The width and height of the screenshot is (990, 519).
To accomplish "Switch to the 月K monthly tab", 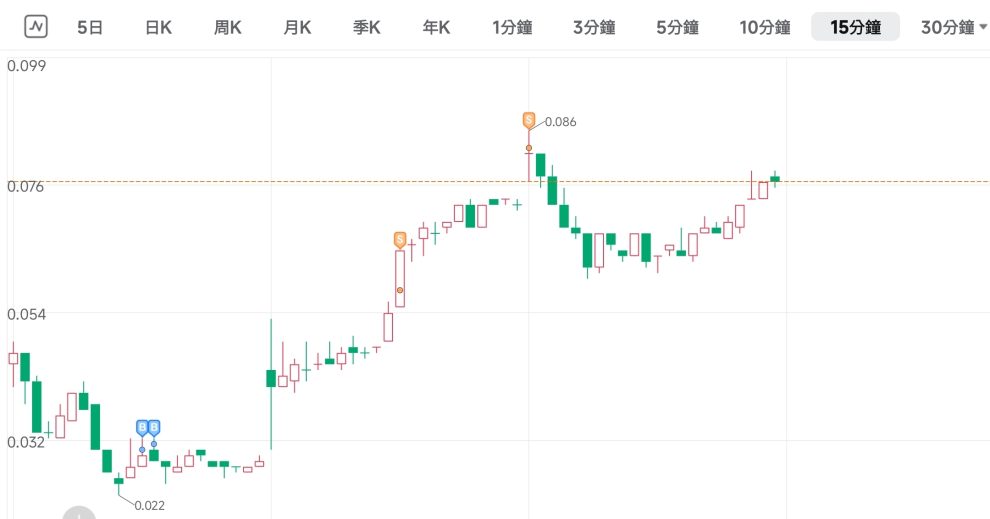I will tap(297, 27).
